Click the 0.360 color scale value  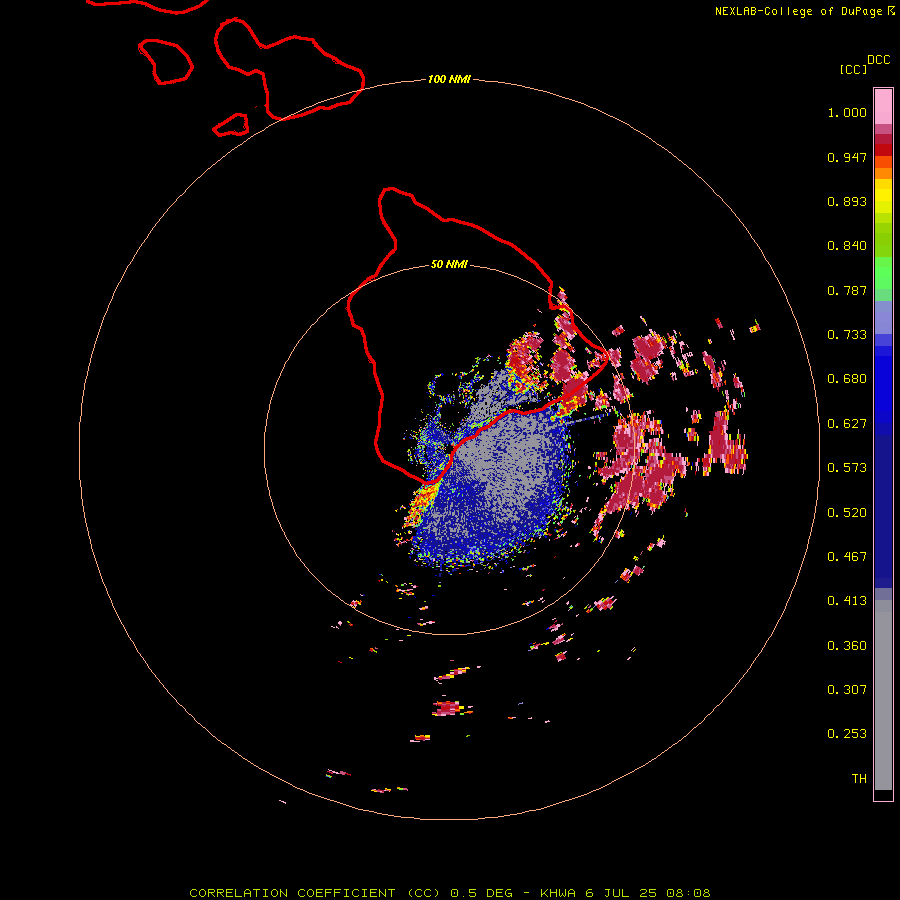click(x=847, y=646)
